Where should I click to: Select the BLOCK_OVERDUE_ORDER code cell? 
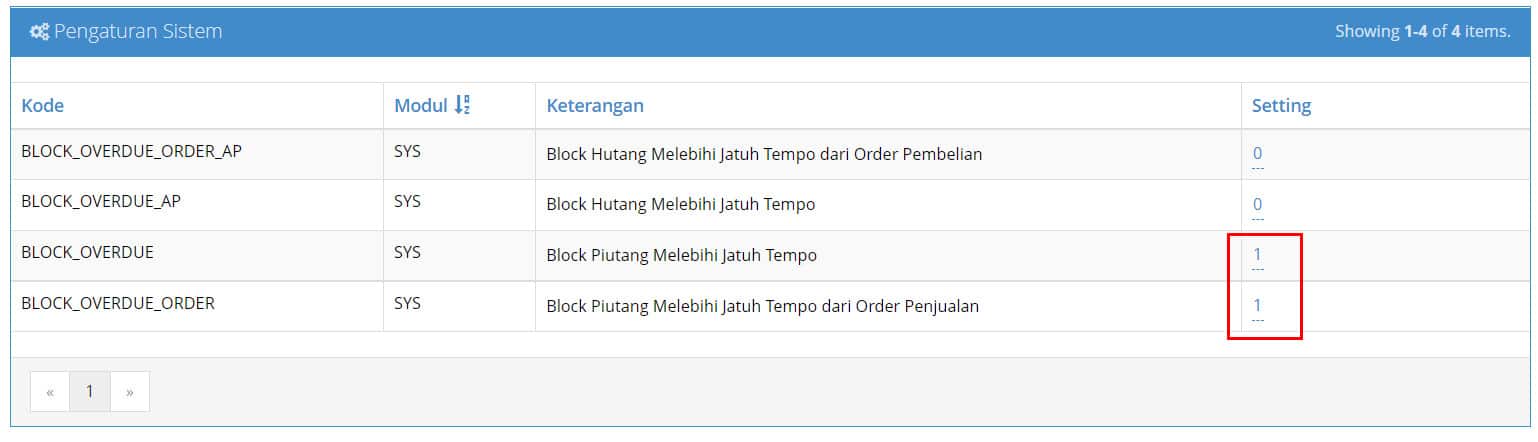pyautogui.click(x=197, y=306)
